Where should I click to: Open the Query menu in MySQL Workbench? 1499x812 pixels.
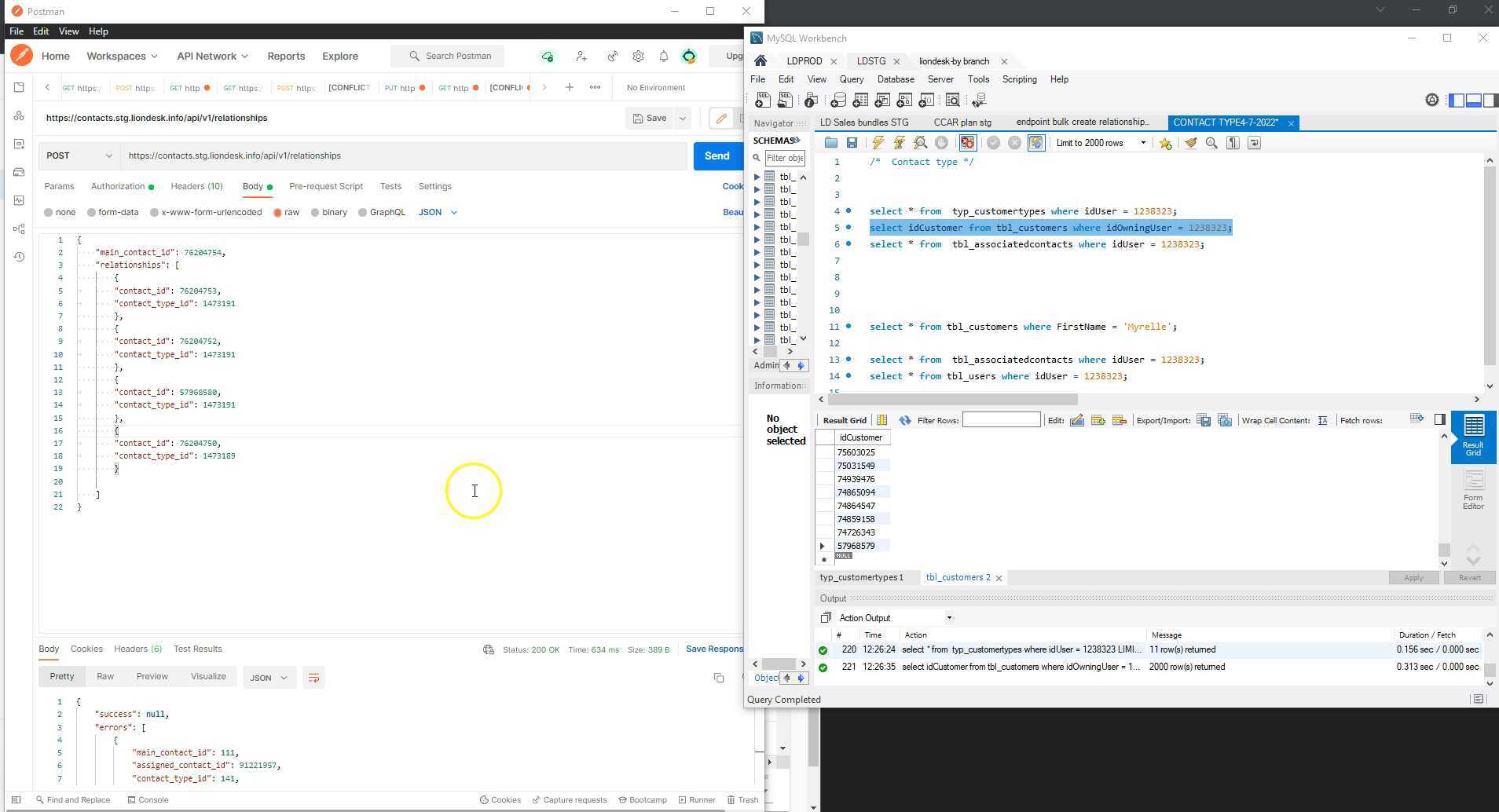[850, 79]
